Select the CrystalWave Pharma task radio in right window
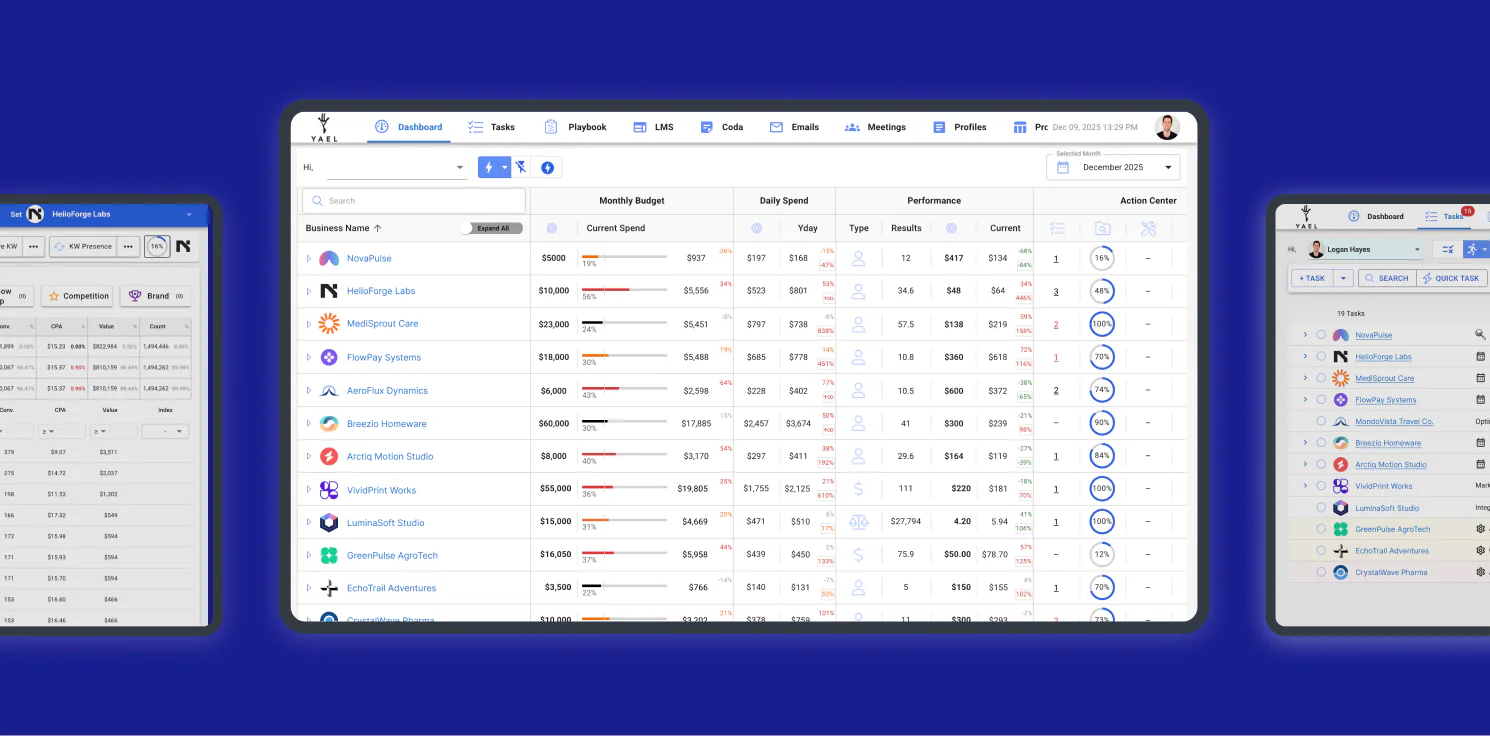Image resolution: width=1490 pixels, height=736 pixels. [1321, 572]
